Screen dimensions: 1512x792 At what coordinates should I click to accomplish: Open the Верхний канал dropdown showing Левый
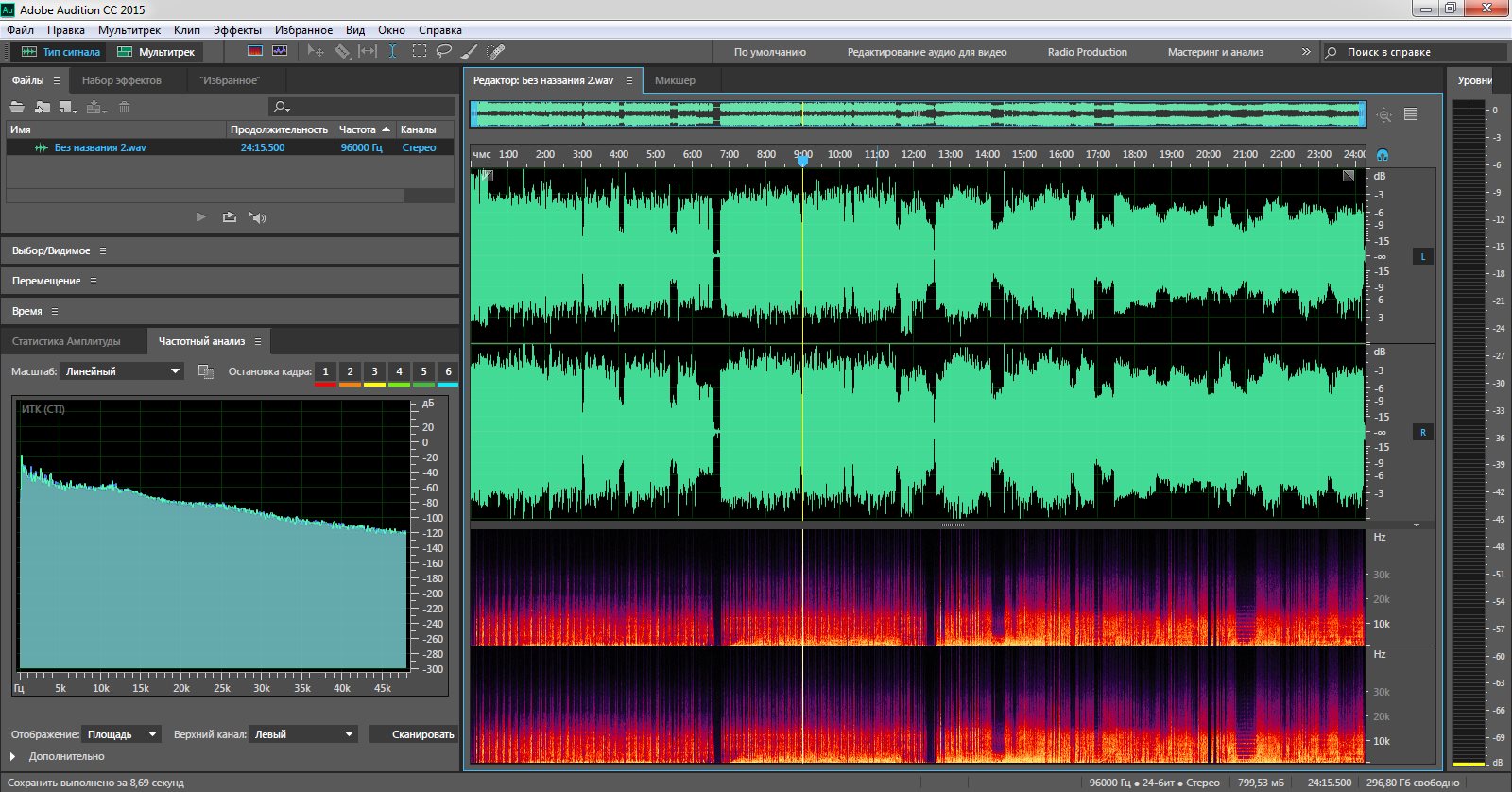303,734
